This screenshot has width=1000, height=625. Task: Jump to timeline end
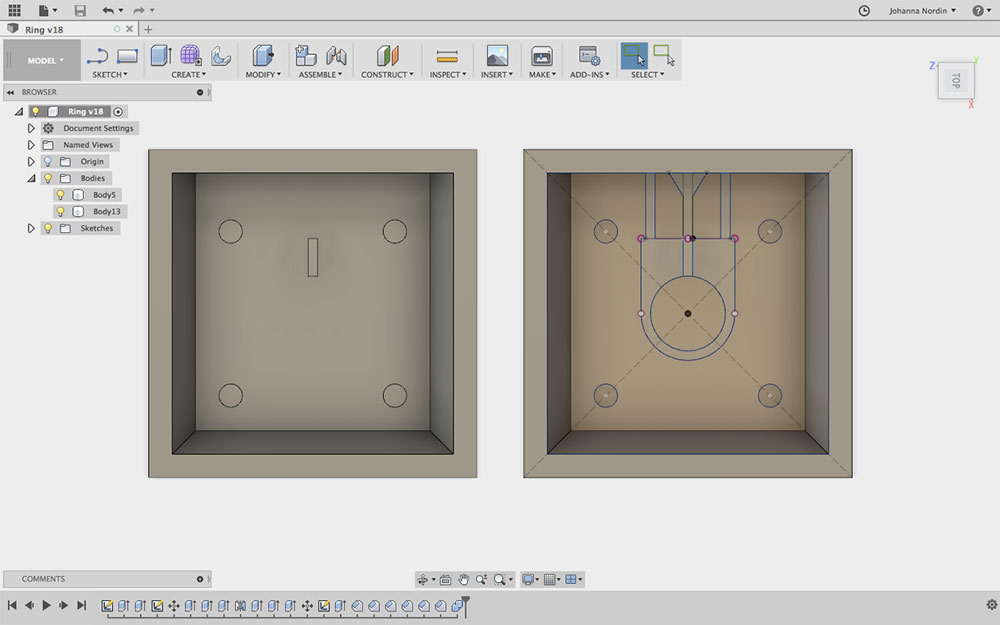click(81, 605)
